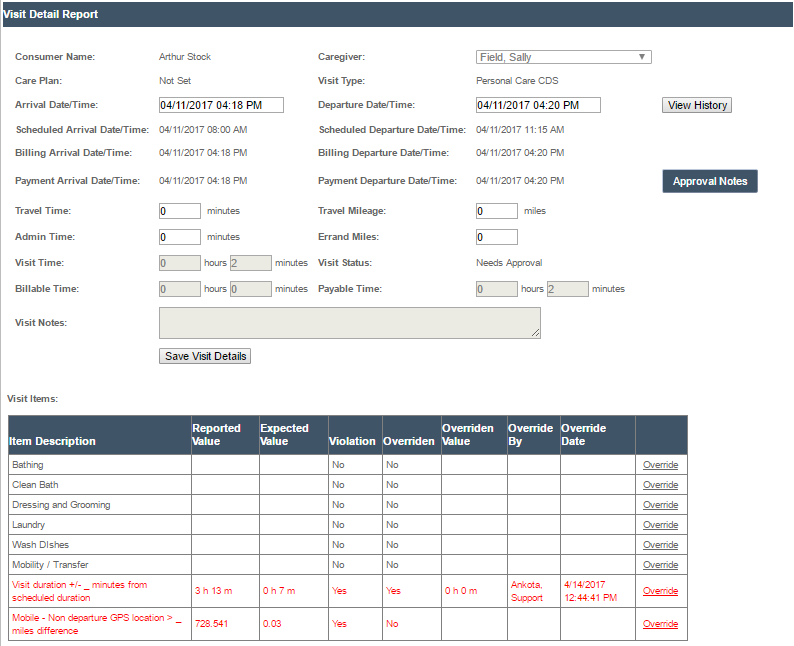Override the Wash Dishes visit item
Image resolution: width=794 pixels, height=646 pixels.
tap(660, 545)
